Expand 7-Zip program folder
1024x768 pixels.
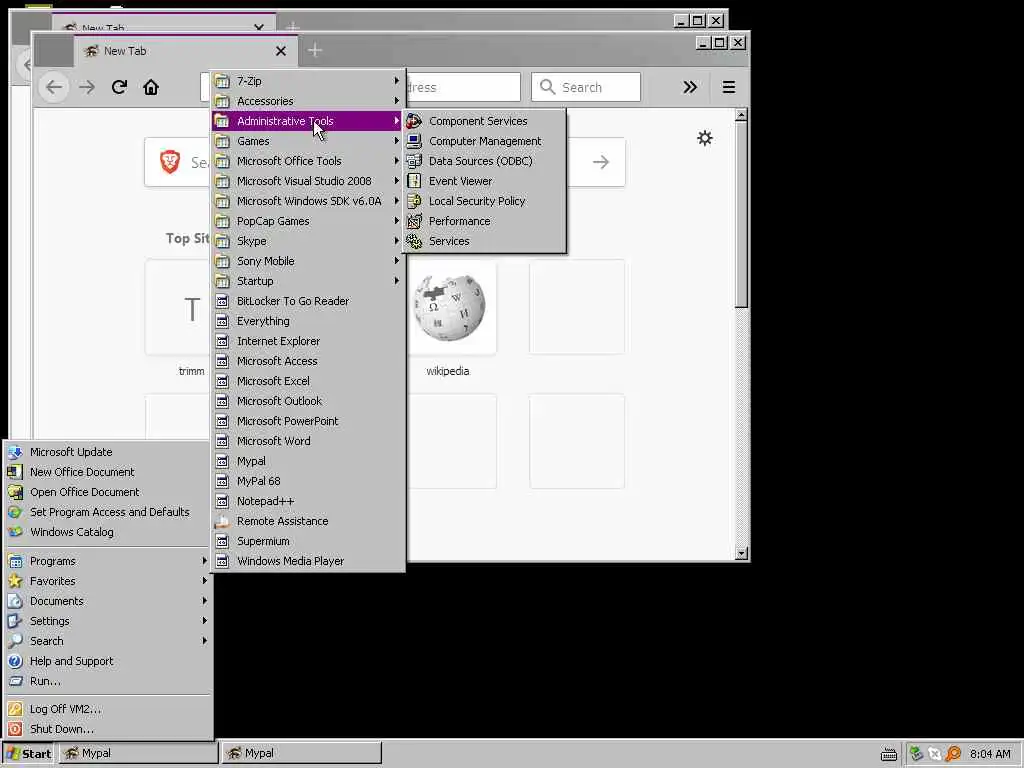click(x=308, y=81)
